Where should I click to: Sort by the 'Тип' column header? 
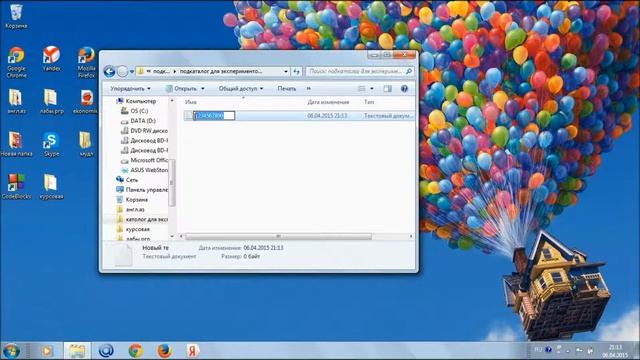click(x=369, y=102)
